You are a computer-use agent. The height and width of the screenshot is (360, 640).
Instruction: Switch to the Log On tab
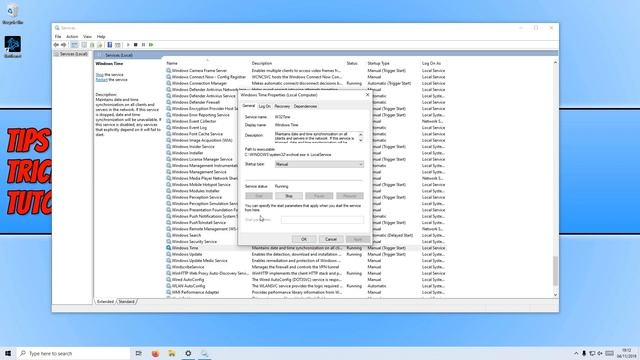click(x=264, y=106)
